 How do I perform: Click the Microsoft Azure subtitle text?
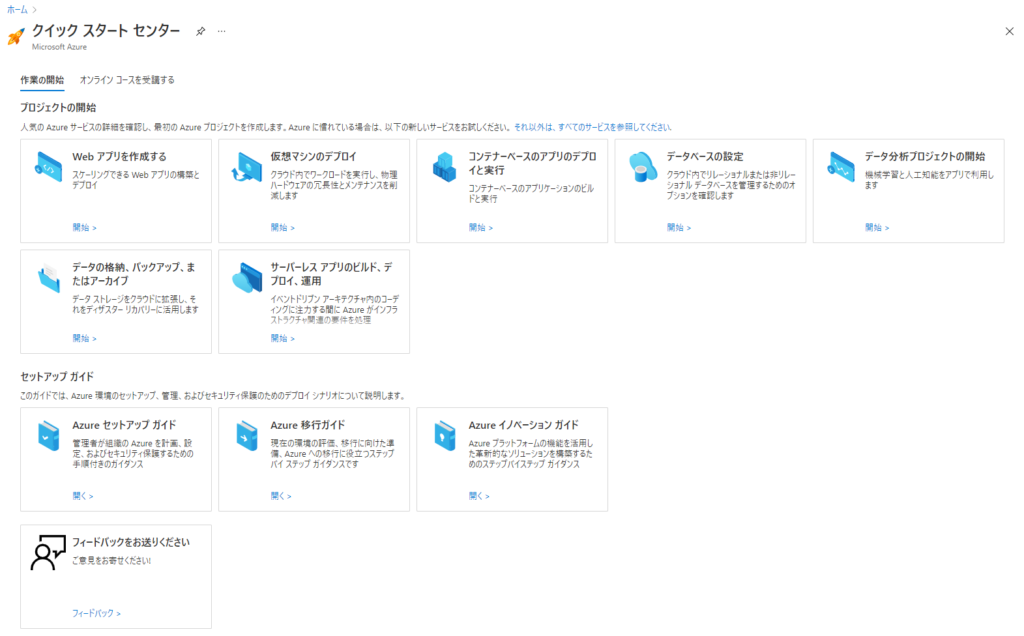(x=59, y=47)
